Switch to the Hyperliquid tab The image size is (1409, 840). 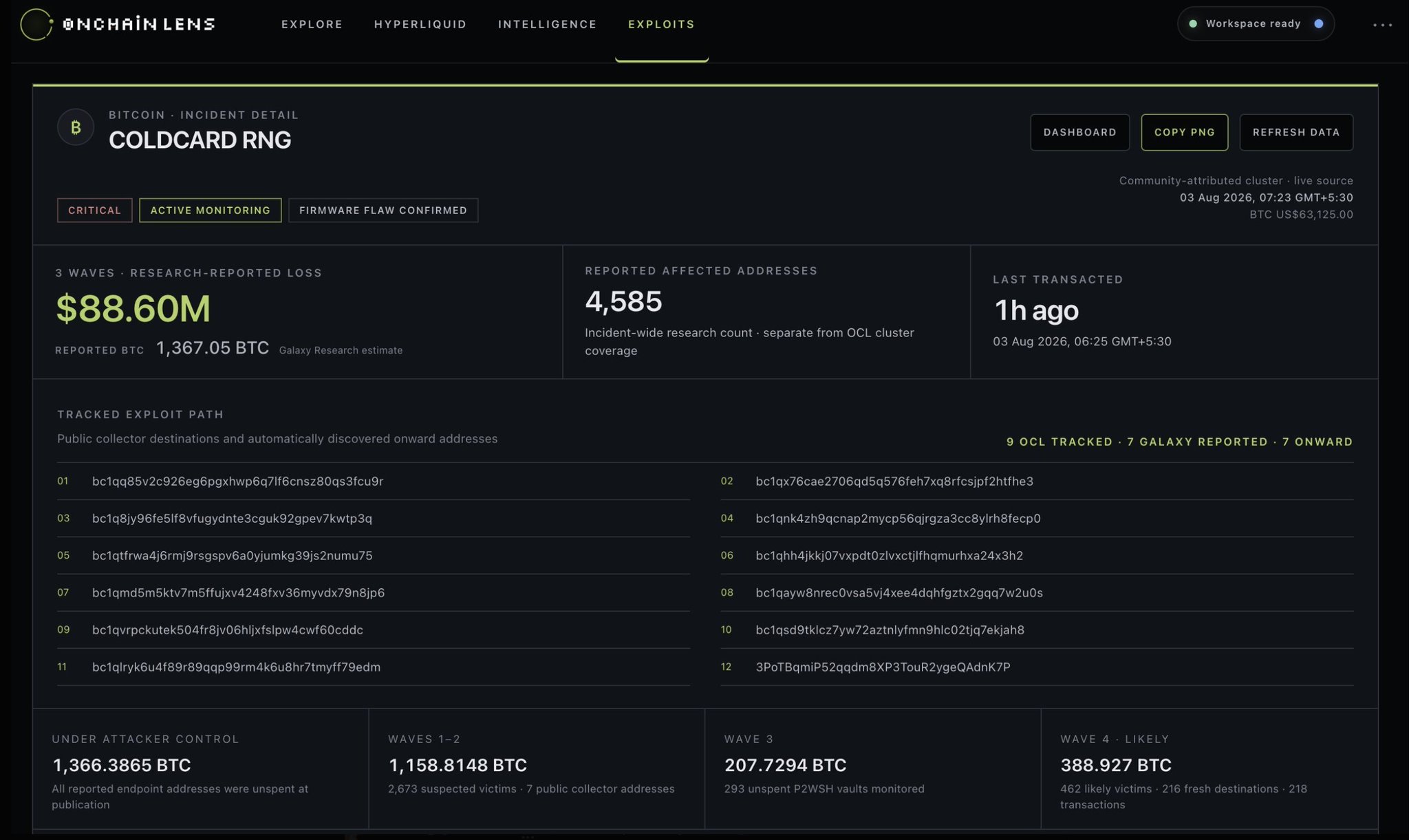click(420, 24)
